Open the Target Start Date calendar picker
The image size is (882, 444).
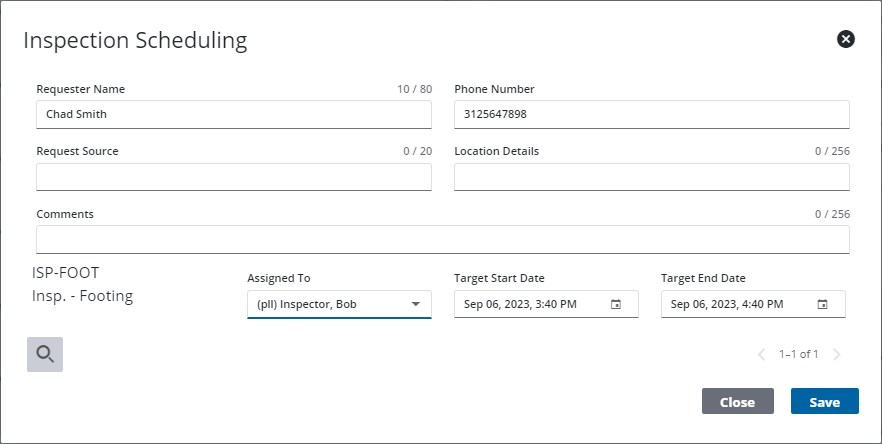(x=616, y=304)
